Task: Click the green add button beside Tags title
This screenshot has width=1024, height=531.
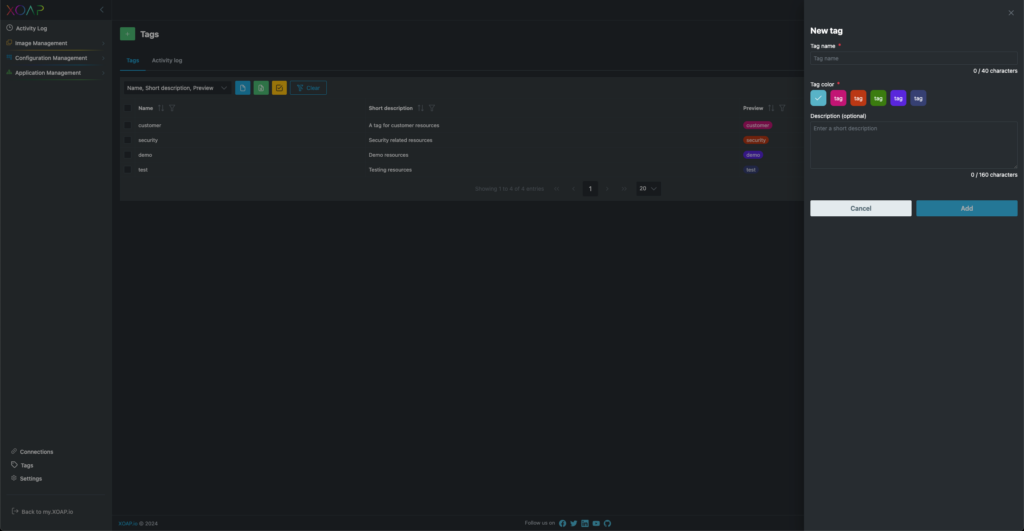Action: [x=127, y=34]
